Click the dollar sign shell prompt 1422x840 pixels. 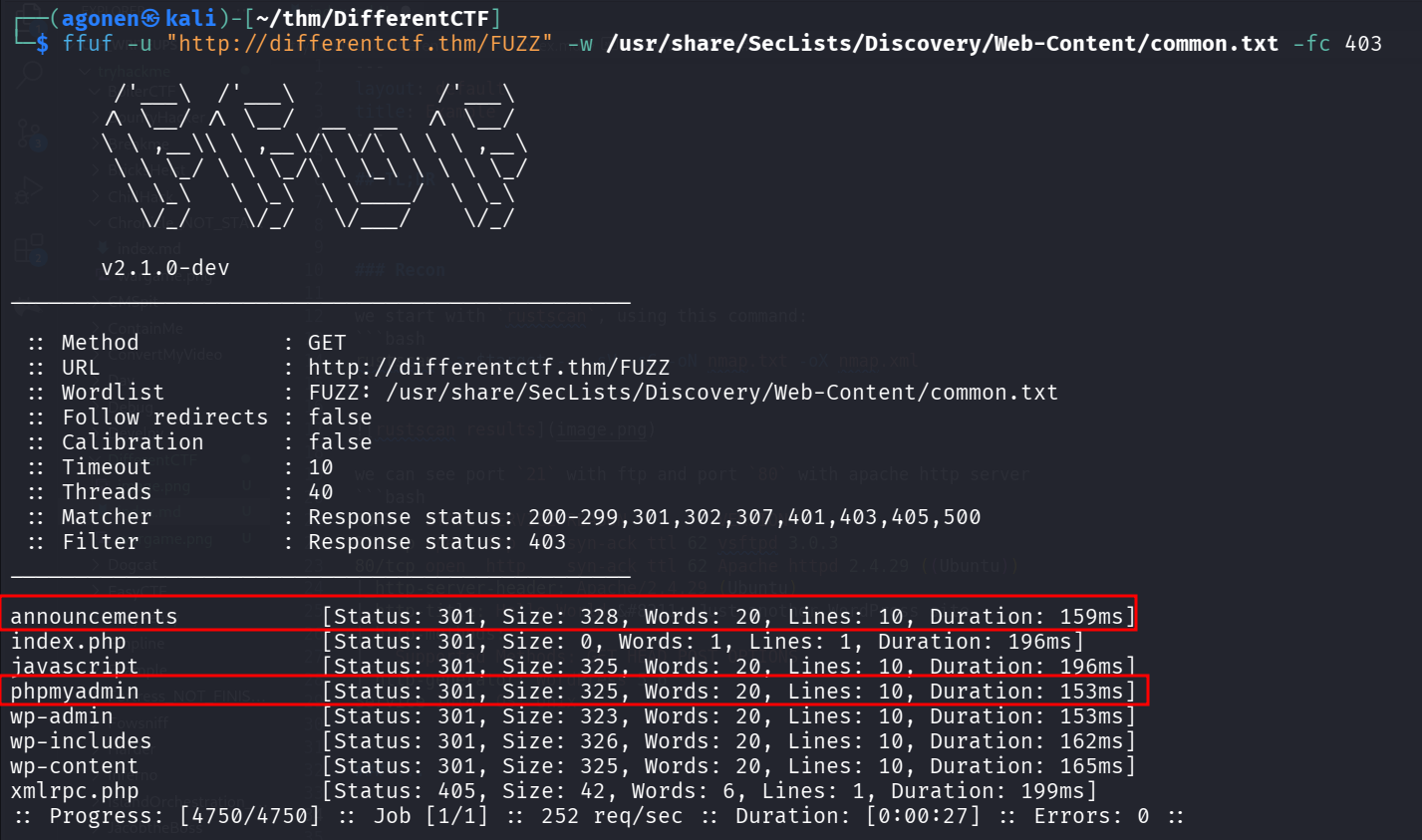point(41,44)
